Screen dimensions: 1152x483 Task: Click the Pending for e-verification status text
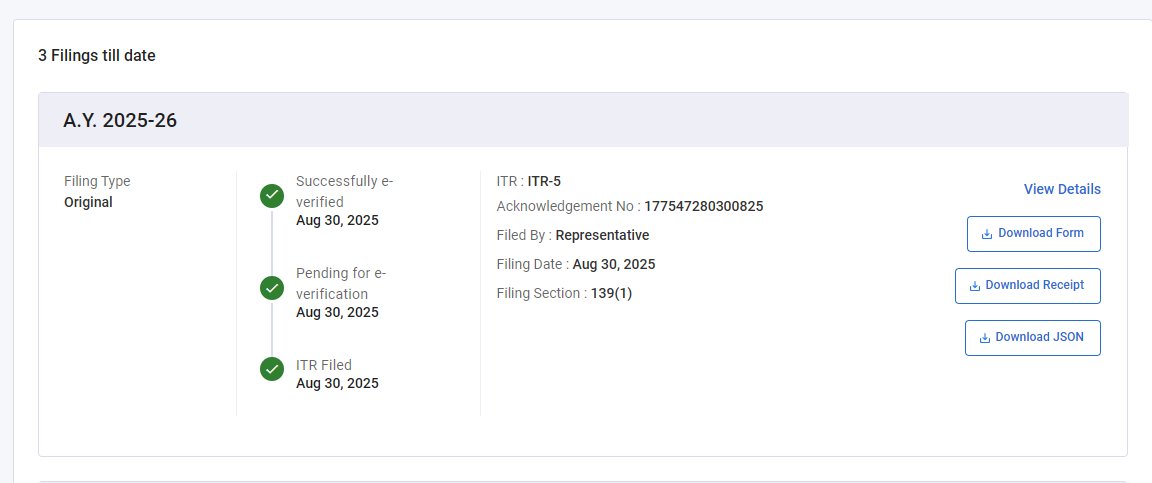pos(341,284)
